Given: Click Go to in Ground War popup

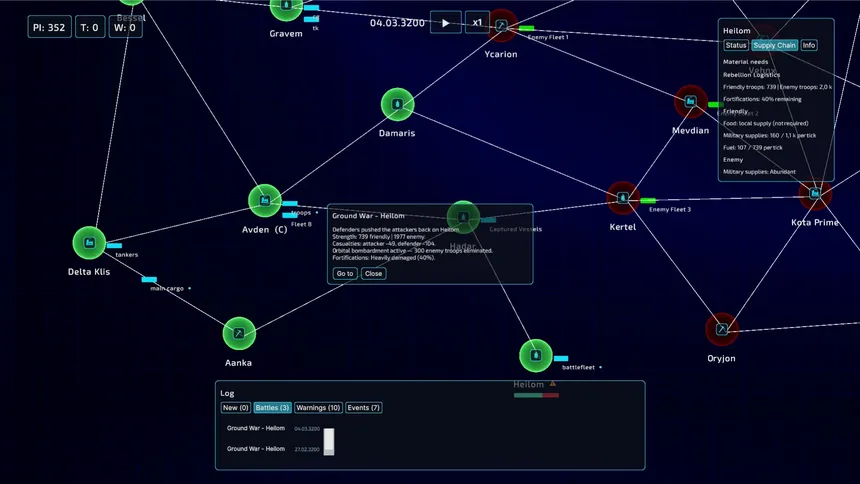Looking at the screenshot, I should point(345,273).
